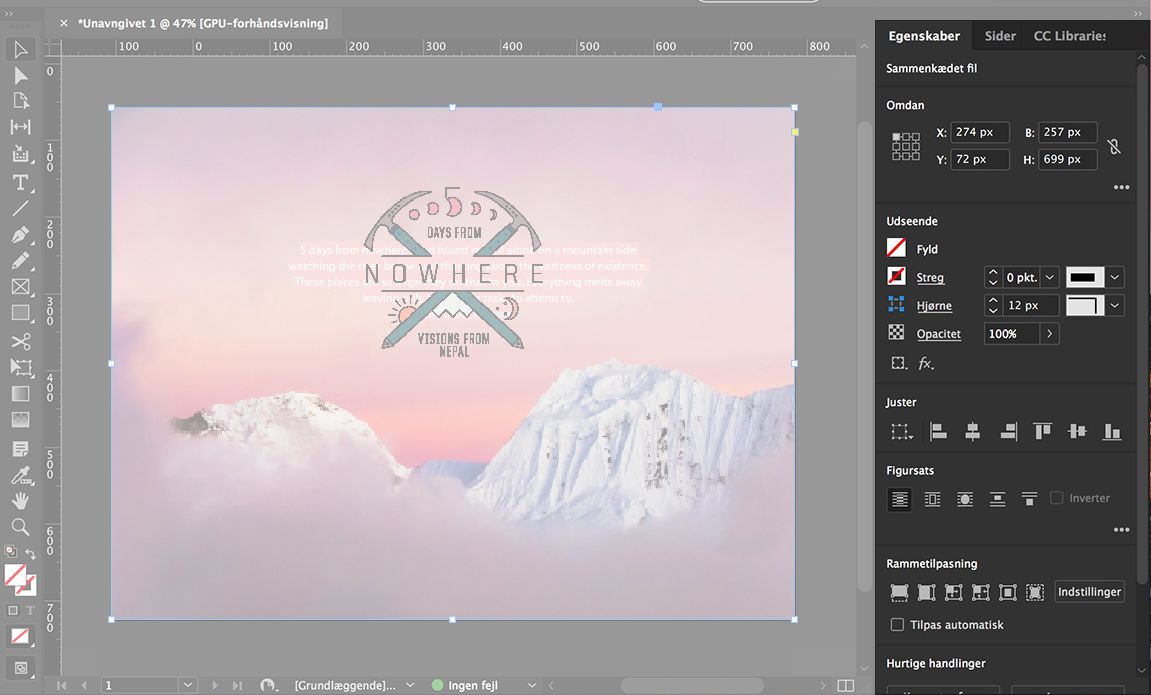Select jump to next column wrap option
The height and width of the screenshot is (695, 1151).
click(x=1029, y=500)
